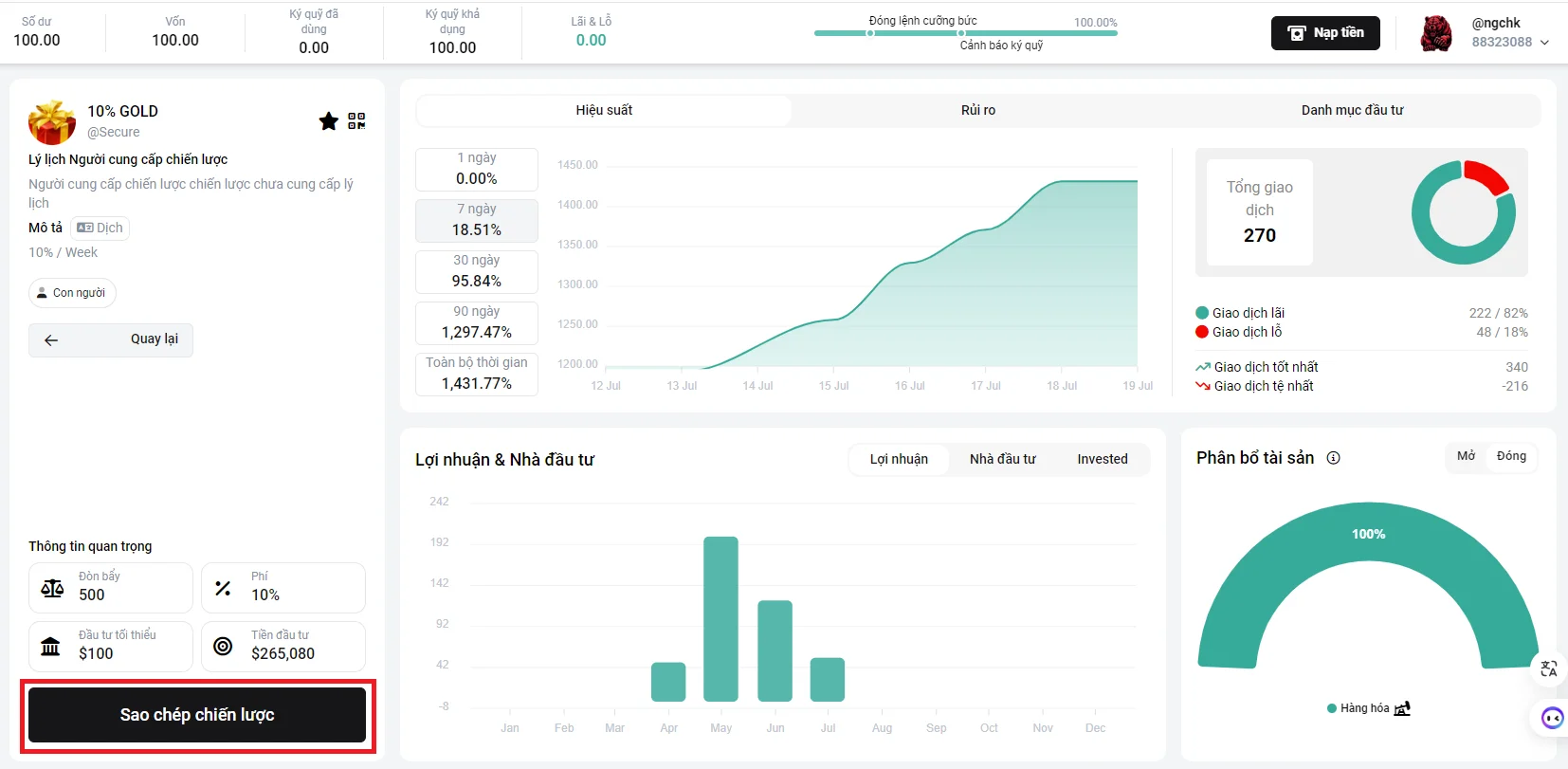1568x769 pixels.
Task: Click the person icon in Con người tag
Action: (42, 293)
